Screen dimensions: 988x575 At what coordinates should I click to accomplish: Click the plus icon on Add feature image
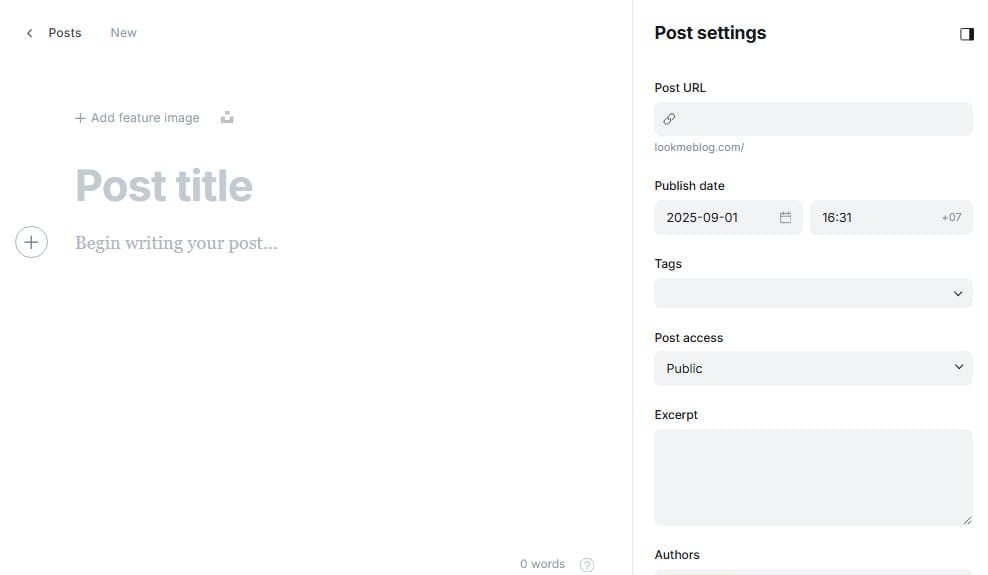tap(80, 118)
